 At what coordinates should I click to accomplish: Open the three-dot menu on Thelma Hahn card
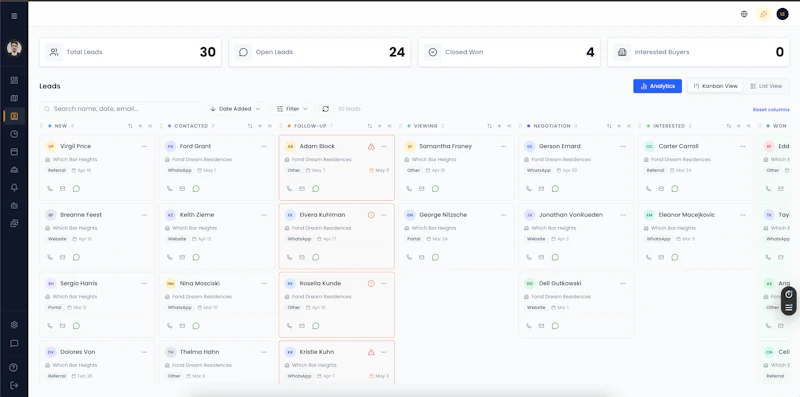(264, 352)
